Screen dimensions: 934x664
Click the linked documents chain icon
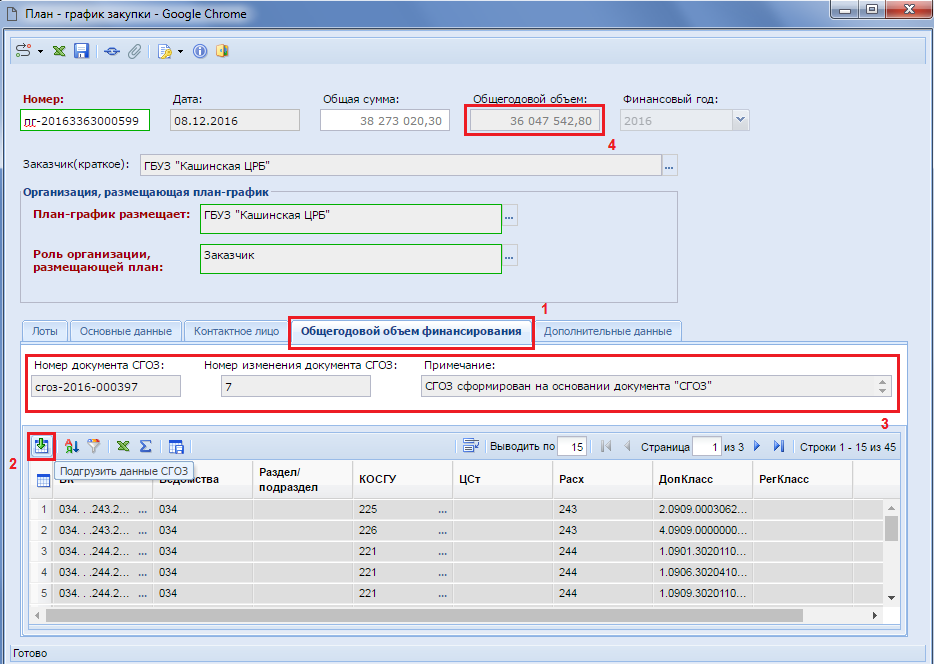tap(111, 51)
